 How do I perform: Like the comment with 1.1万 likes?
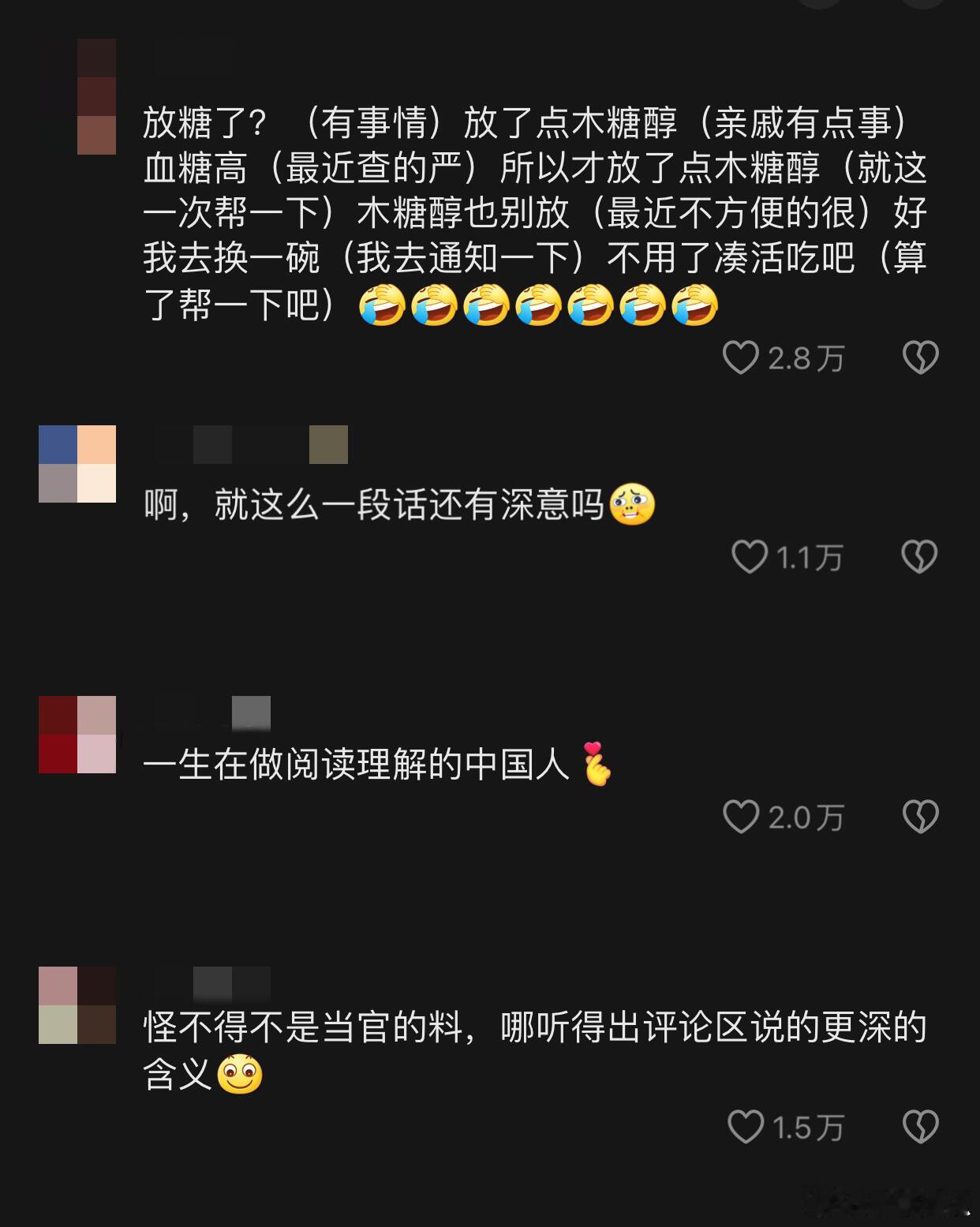749,557
